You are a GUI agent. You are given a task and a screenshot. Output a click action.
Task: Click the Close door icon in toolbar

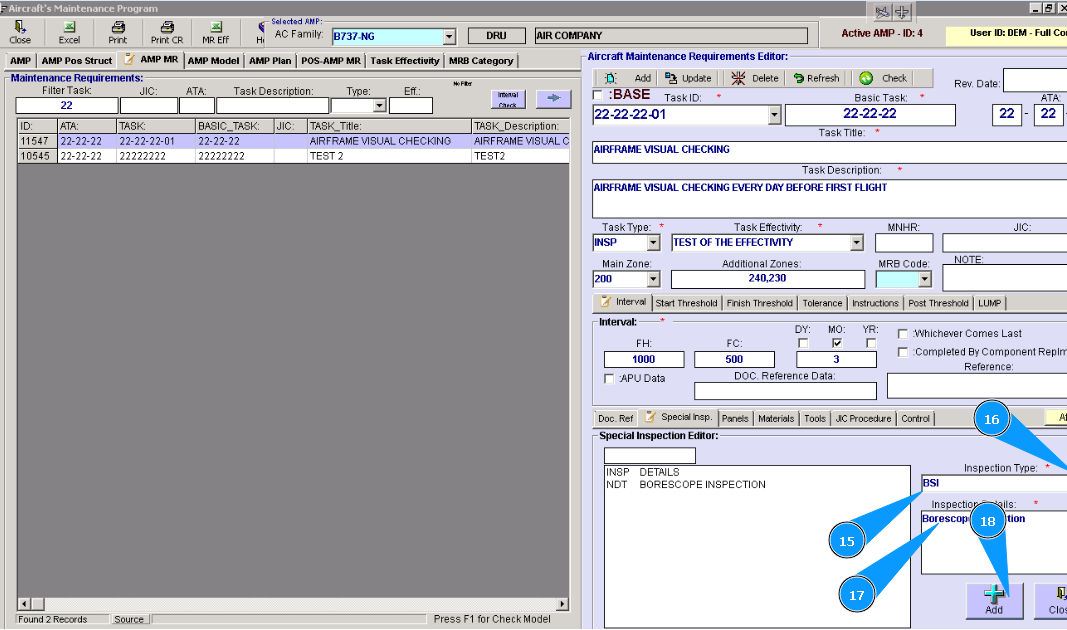tap(20, 27)
